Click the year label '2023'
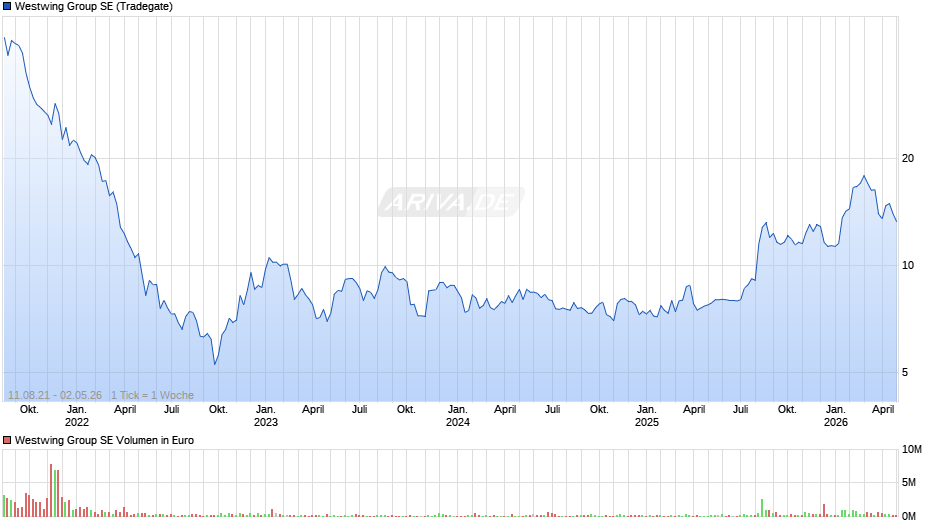 click(x=266, y=422)
